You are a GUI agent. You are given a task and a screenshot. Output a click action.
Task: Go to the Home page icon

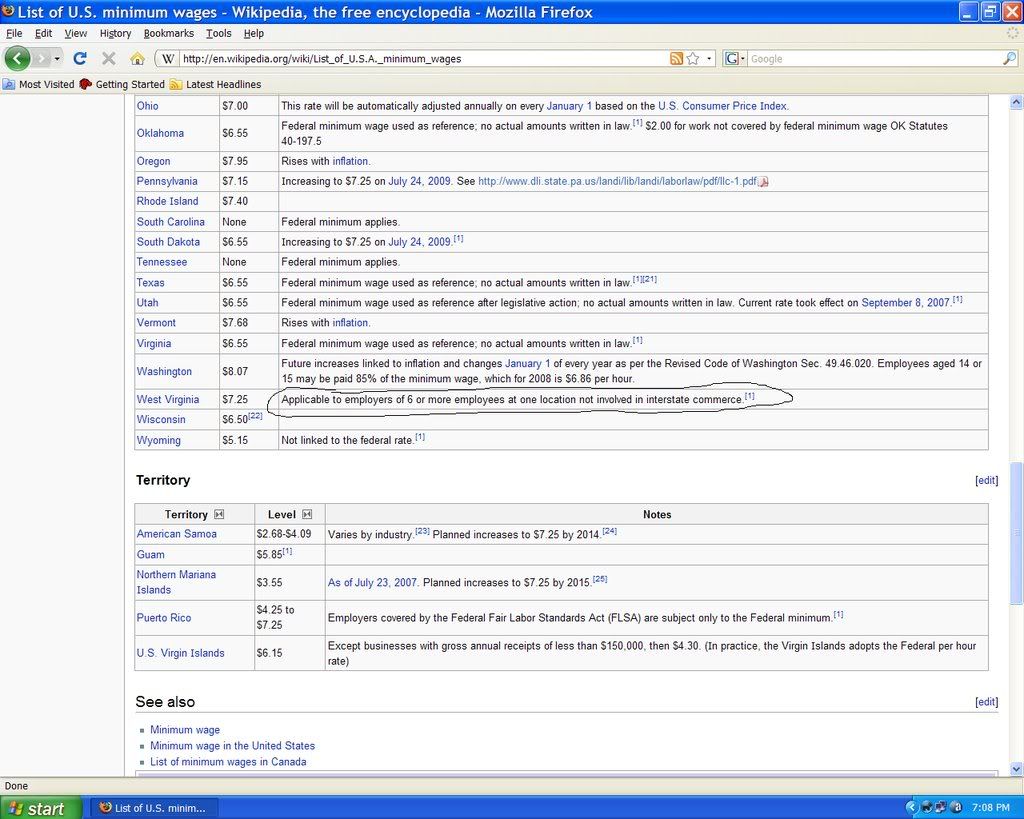coord(137,59)
